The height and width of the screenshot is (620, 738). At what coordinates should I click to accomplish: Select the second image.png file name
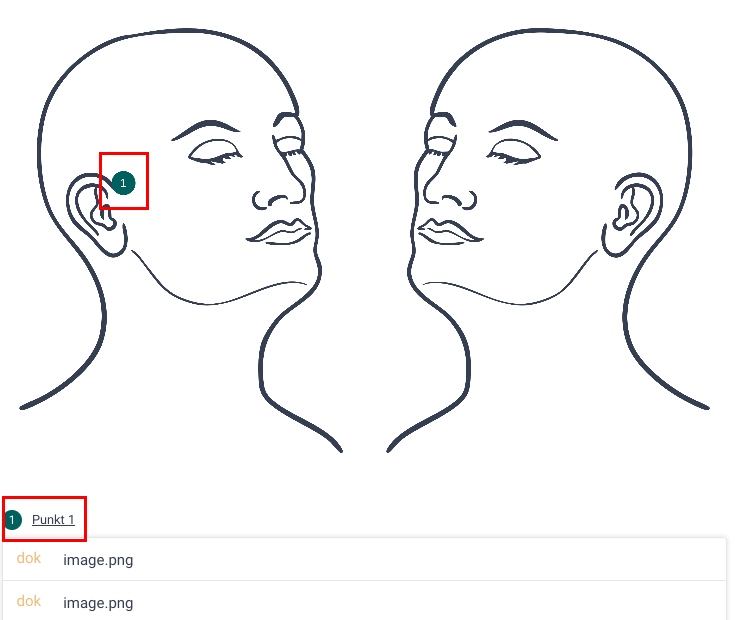click(x=98, y=603)
